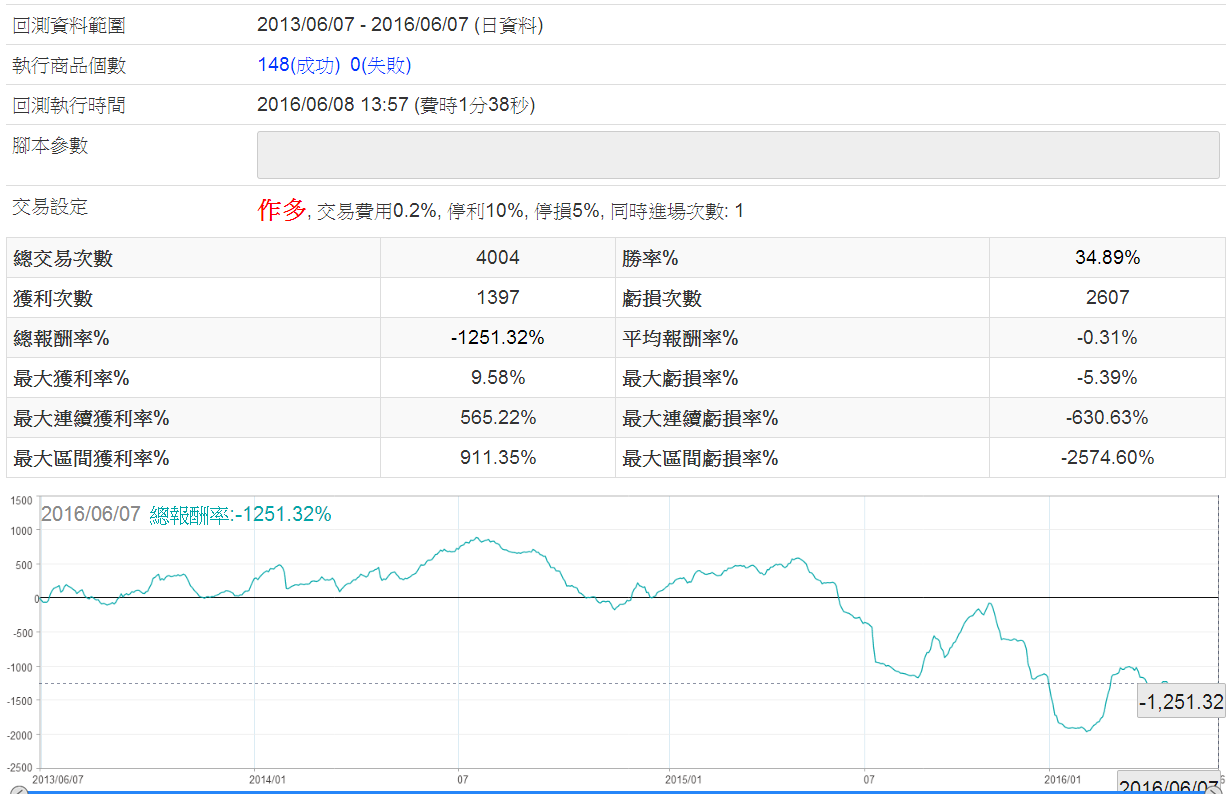This screenshot has height=794, width=1228.
Task: Click the 2013/06/07 start date on x-axis
Action: click(58, 777)
